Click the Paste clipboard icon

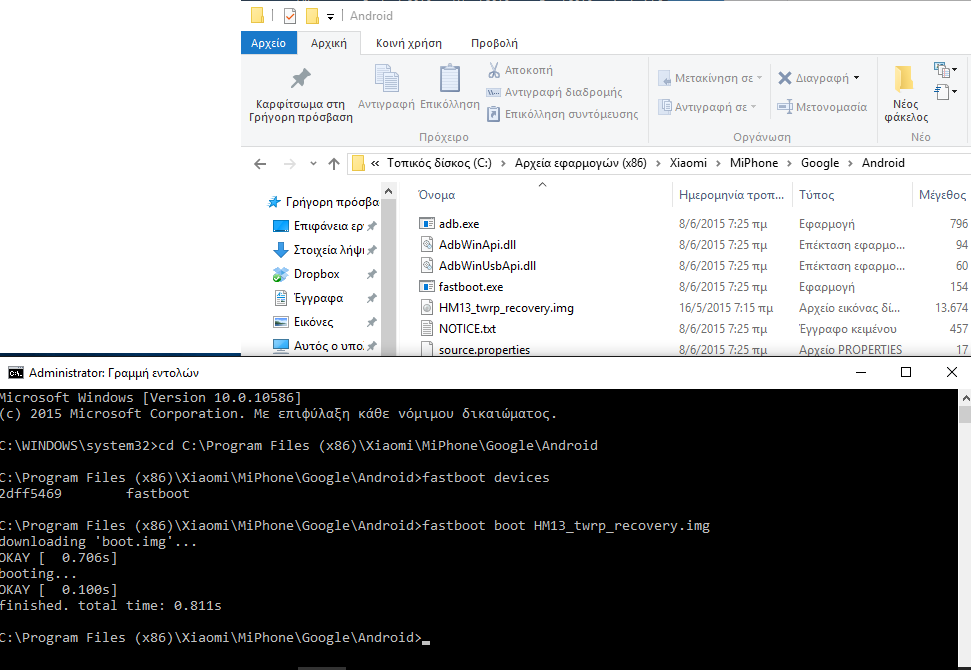point(449,80)
